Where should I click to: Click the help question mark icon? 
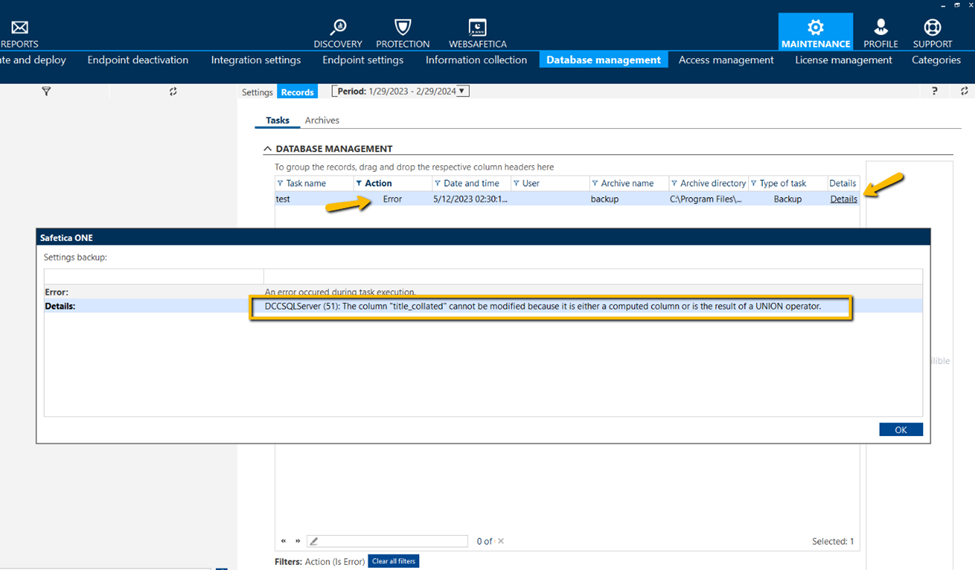point(934,91)
